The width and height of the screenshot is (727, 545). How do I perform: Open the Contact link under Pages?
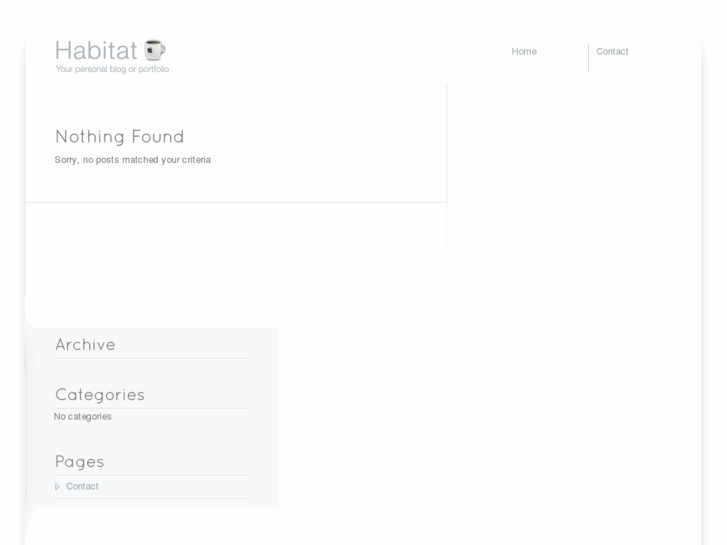(83, 487)
